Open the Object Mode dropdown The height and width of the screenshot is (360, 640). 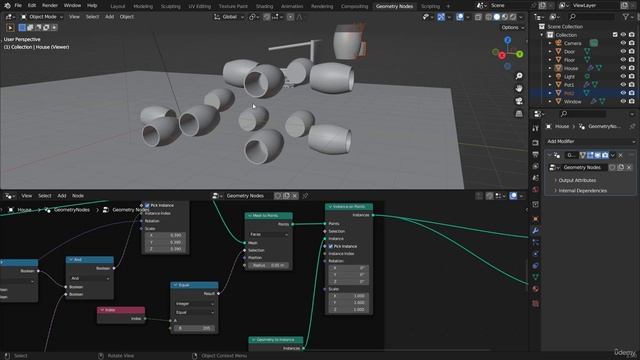point(41,17)
